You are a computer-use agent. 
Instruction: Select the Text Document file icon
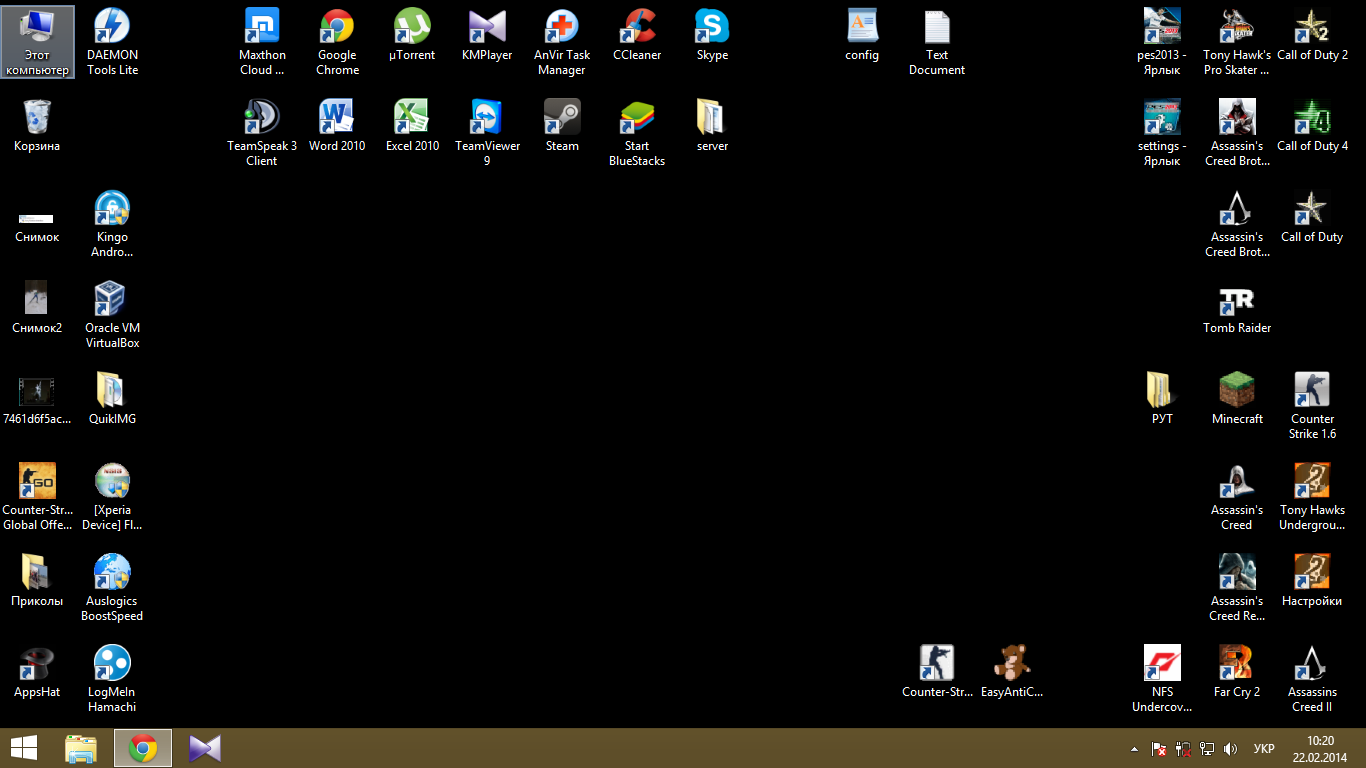pyautogui.click(x=937, y=42)
